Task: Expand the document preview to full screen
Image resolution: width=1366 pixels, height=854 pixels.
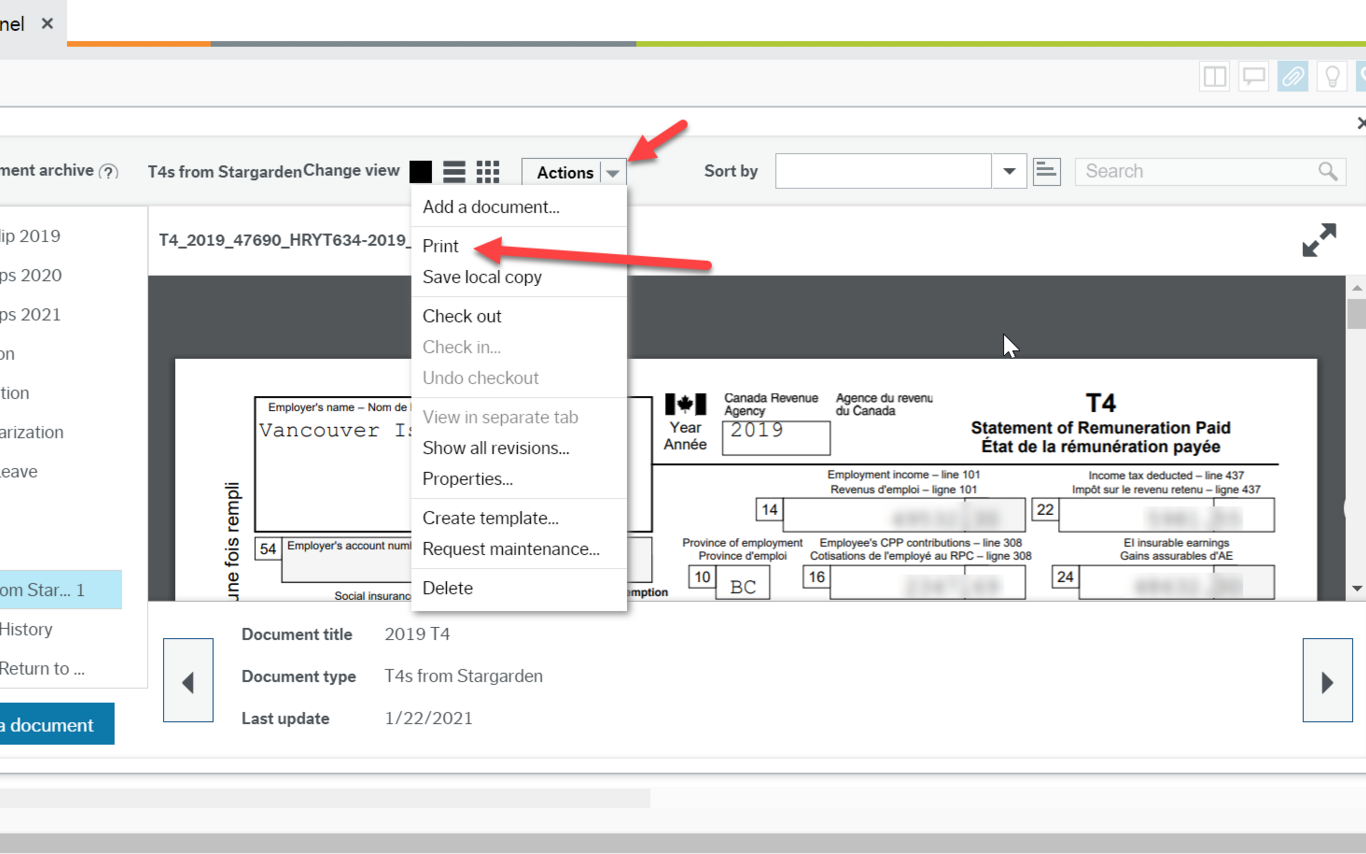Action: pos(1320,240)
